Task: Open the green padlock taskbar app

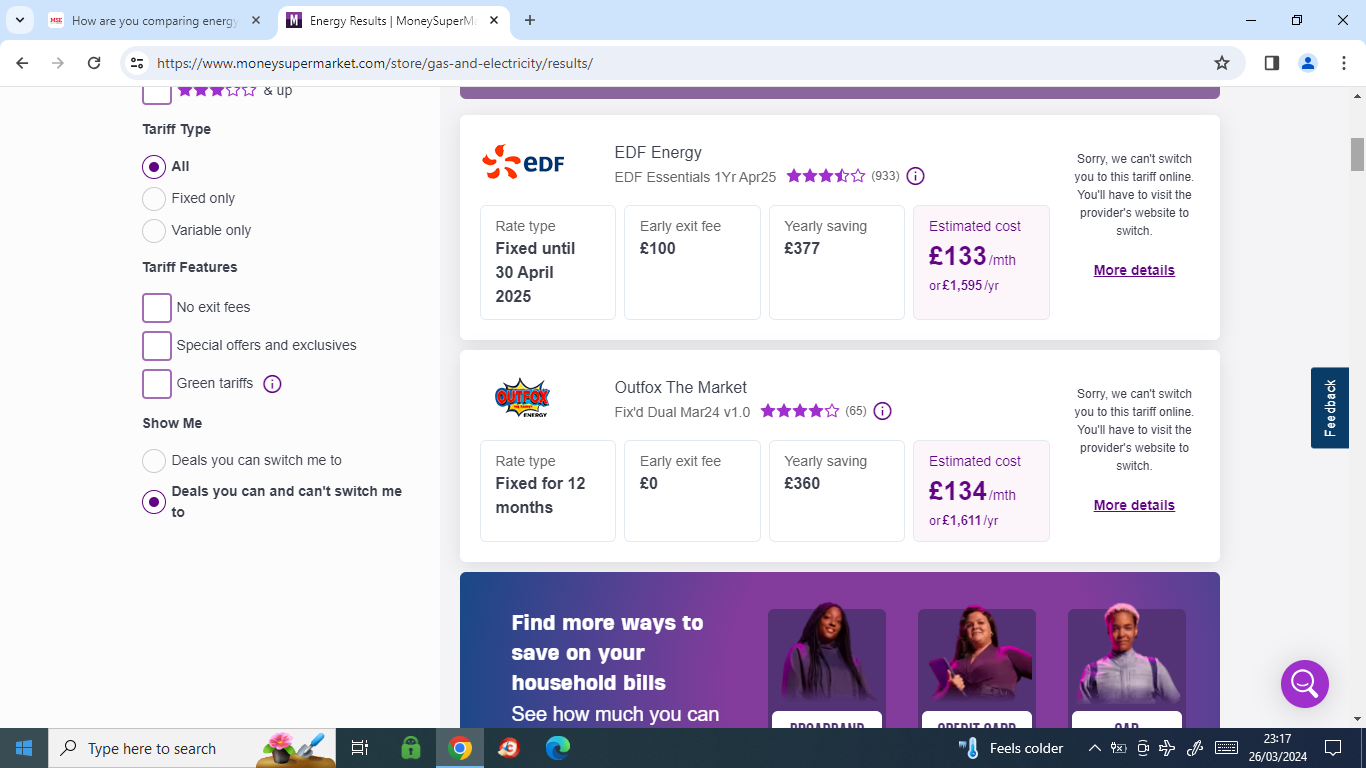Action: pos(410,748)
